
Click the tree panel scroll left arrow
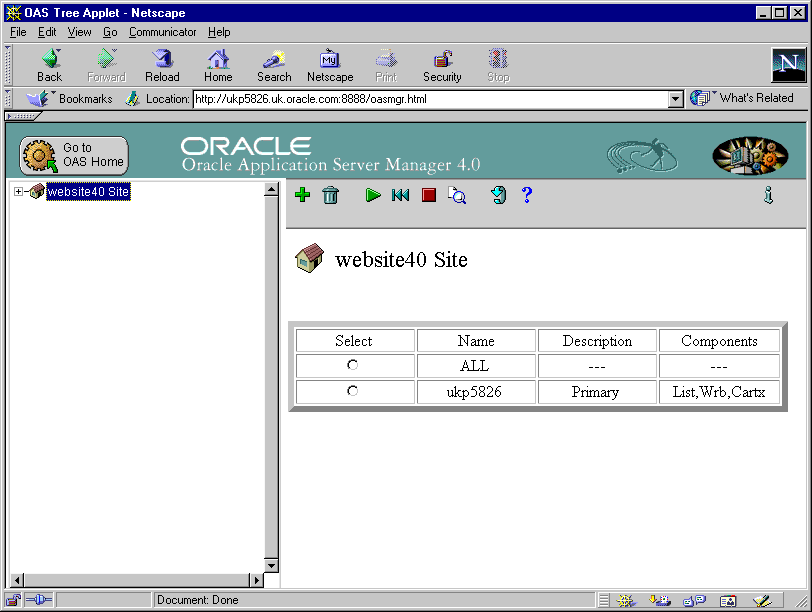click(x=17, y=580)
